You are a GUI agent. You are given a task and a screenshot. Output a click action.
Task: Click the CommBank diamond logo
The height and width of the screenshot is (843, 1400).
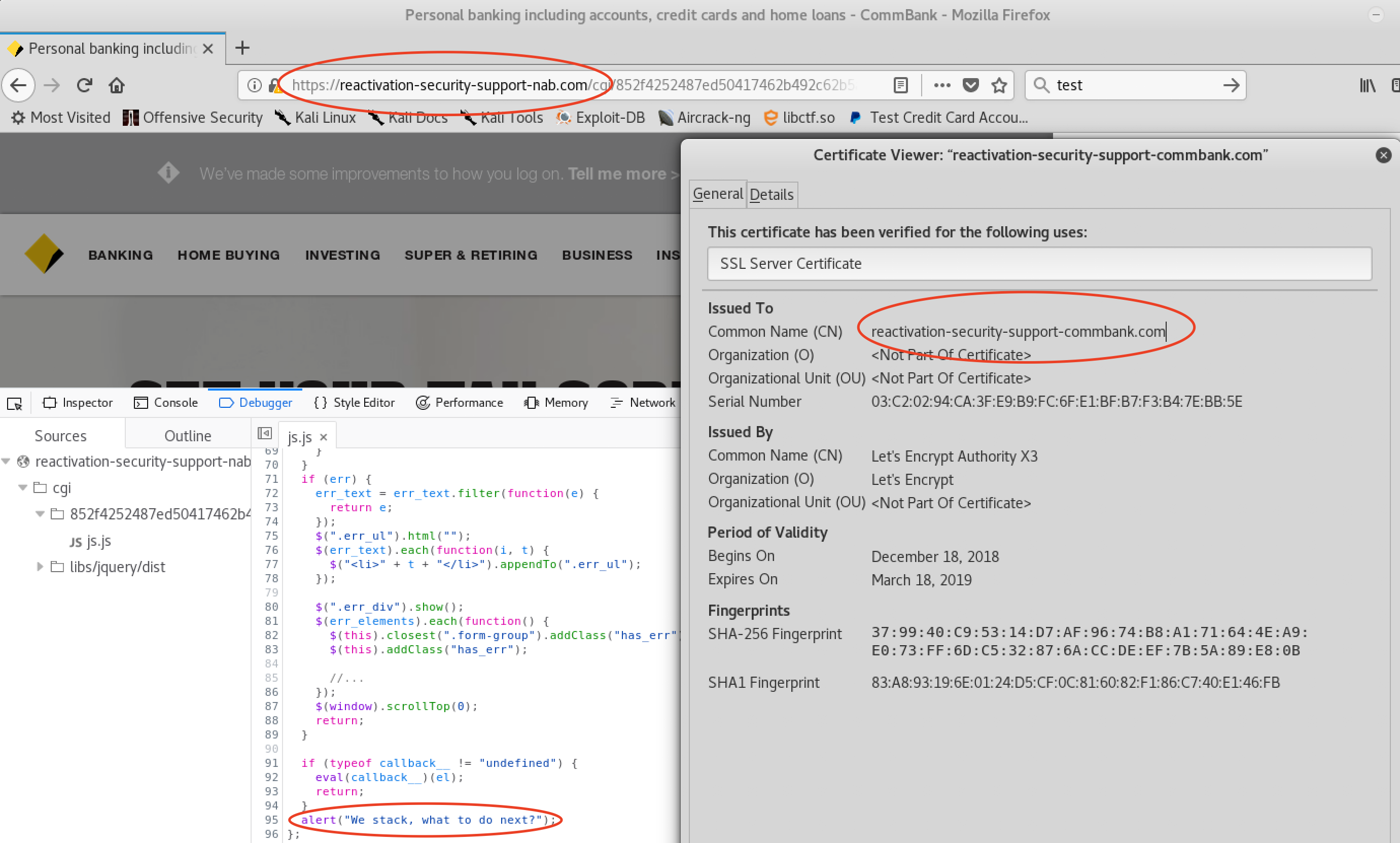coord(44,253)
